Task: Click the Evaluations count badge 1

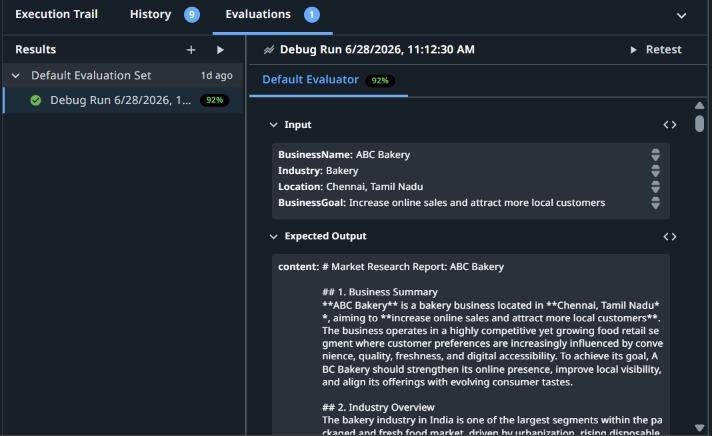Action: click(x=312, y=15)
